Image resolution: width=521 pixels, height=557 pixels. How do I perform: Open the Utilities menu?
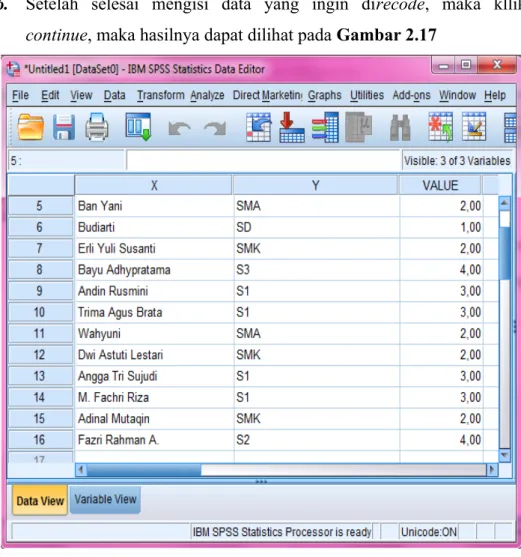[367, 95]
